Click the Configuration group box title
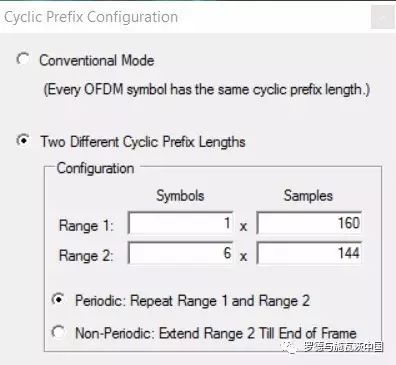396x365 pixels. tap(95, 168)
